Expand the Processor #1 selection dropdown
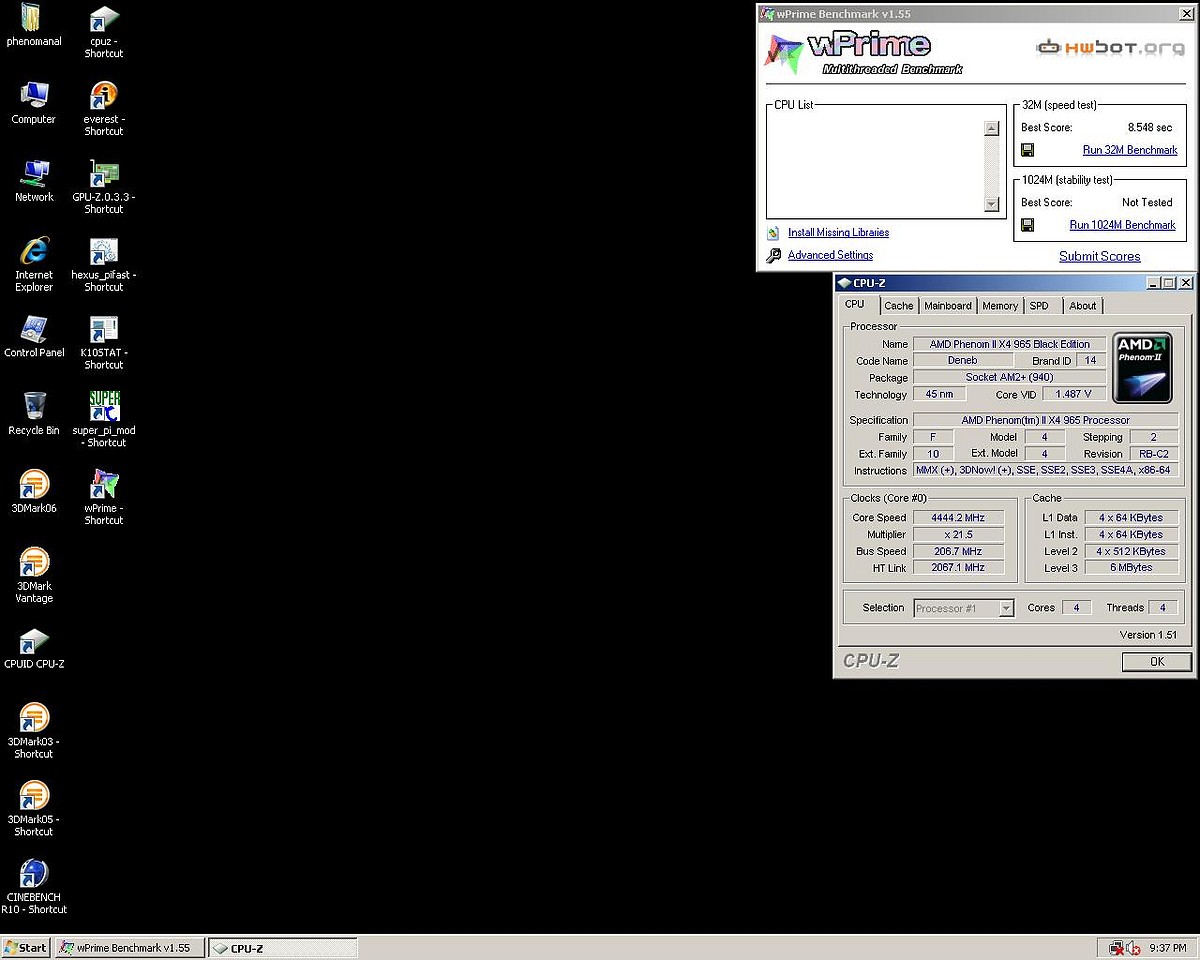Image resolution: width=1200 pixels, height=960 pixels. [1006, 608]
